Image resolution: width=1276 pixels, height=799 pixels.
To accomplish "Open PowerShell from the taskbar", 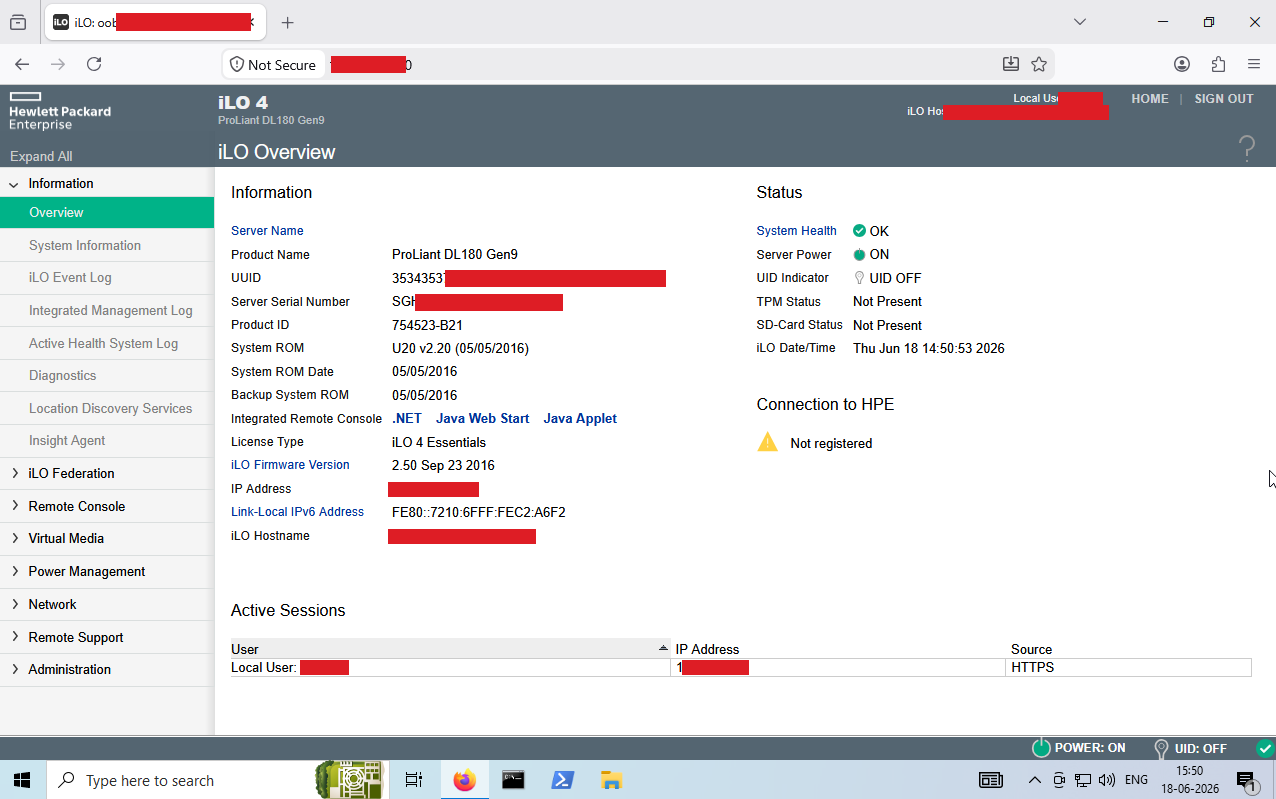I will click(x=562, y=780).
